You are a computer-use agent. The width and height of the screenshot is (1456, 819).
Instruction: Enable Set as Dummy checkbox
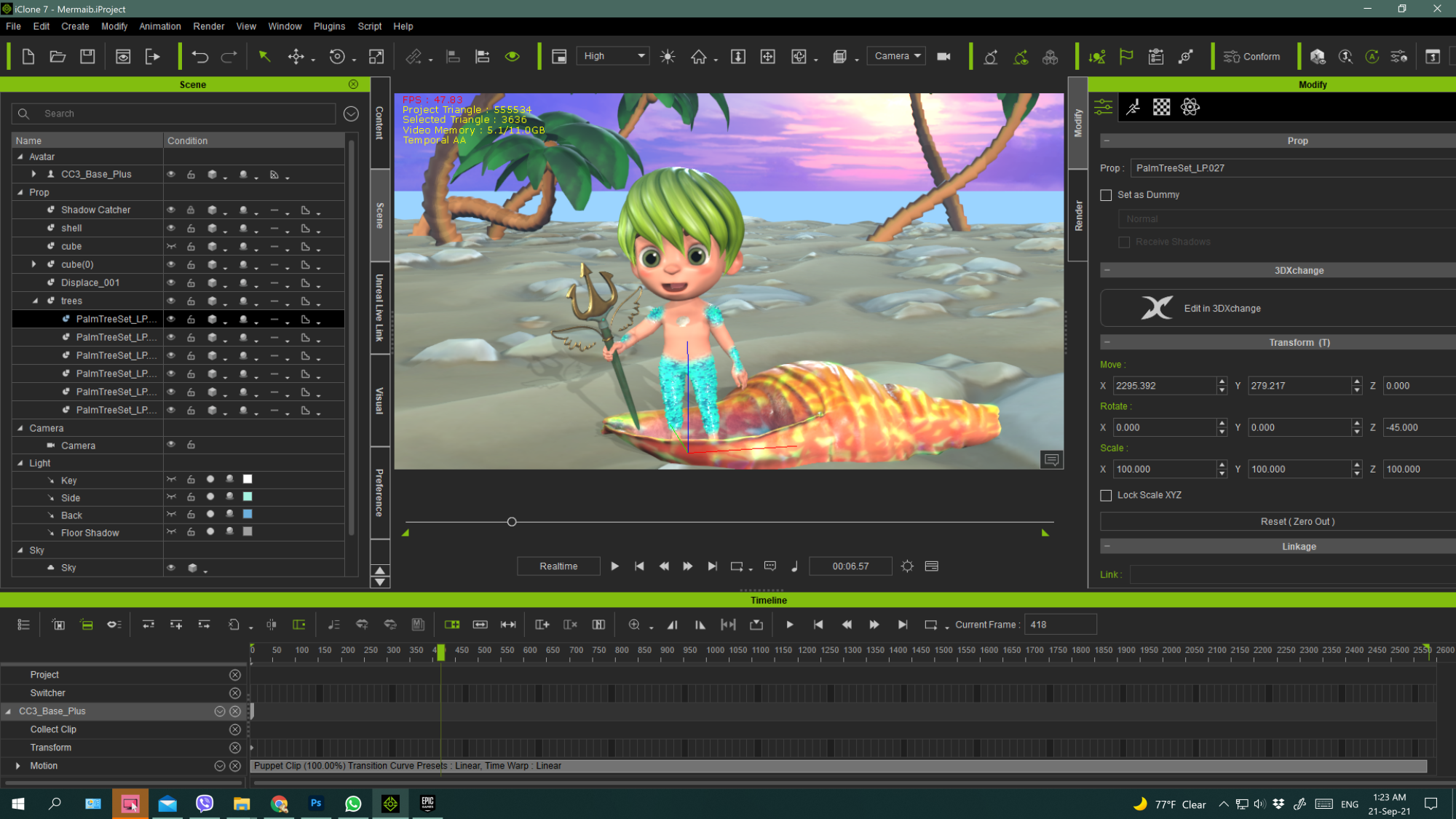tap(1106, 195)
